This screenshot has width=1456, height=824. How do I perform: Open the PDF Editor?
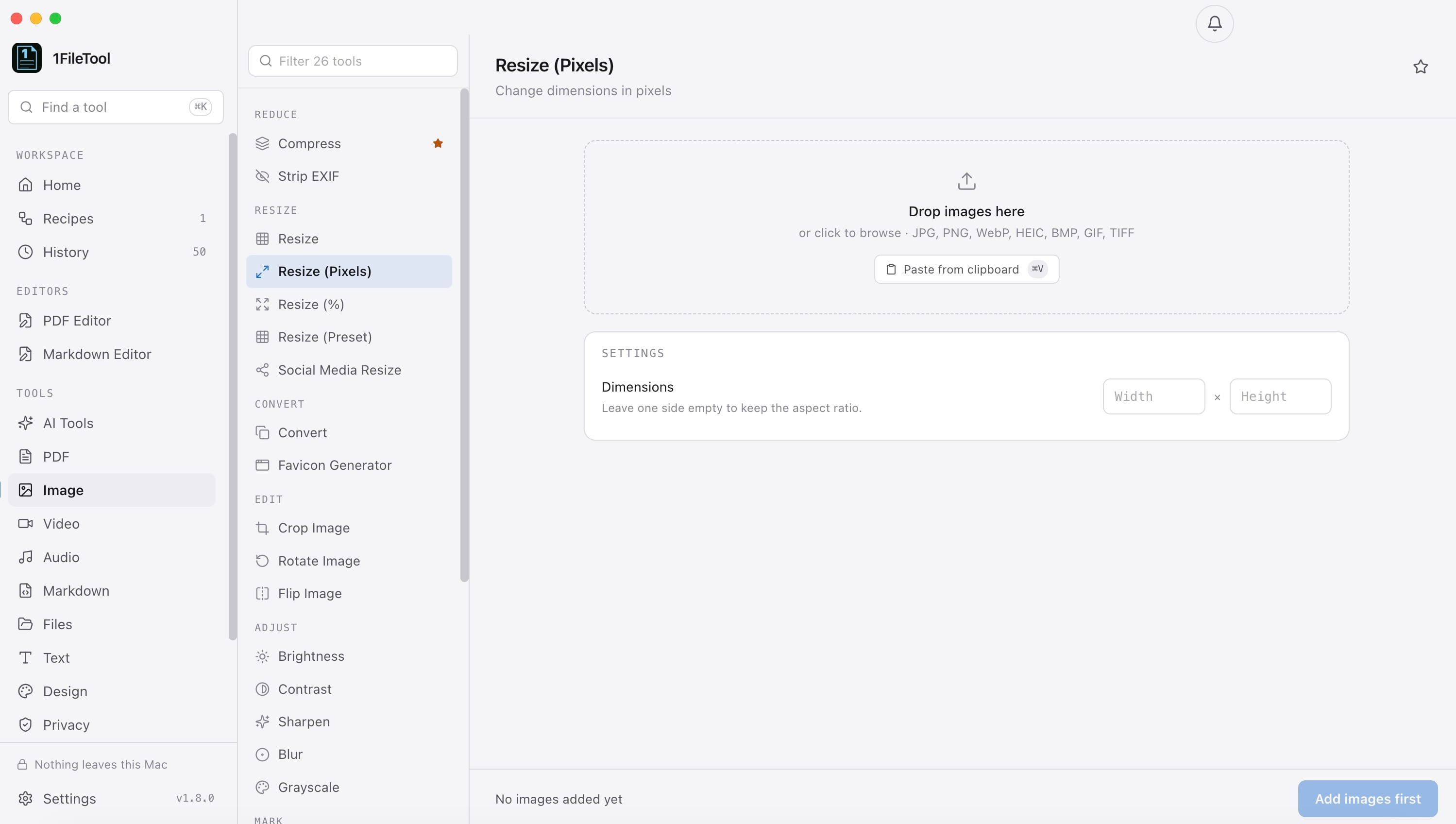[112, 321]
